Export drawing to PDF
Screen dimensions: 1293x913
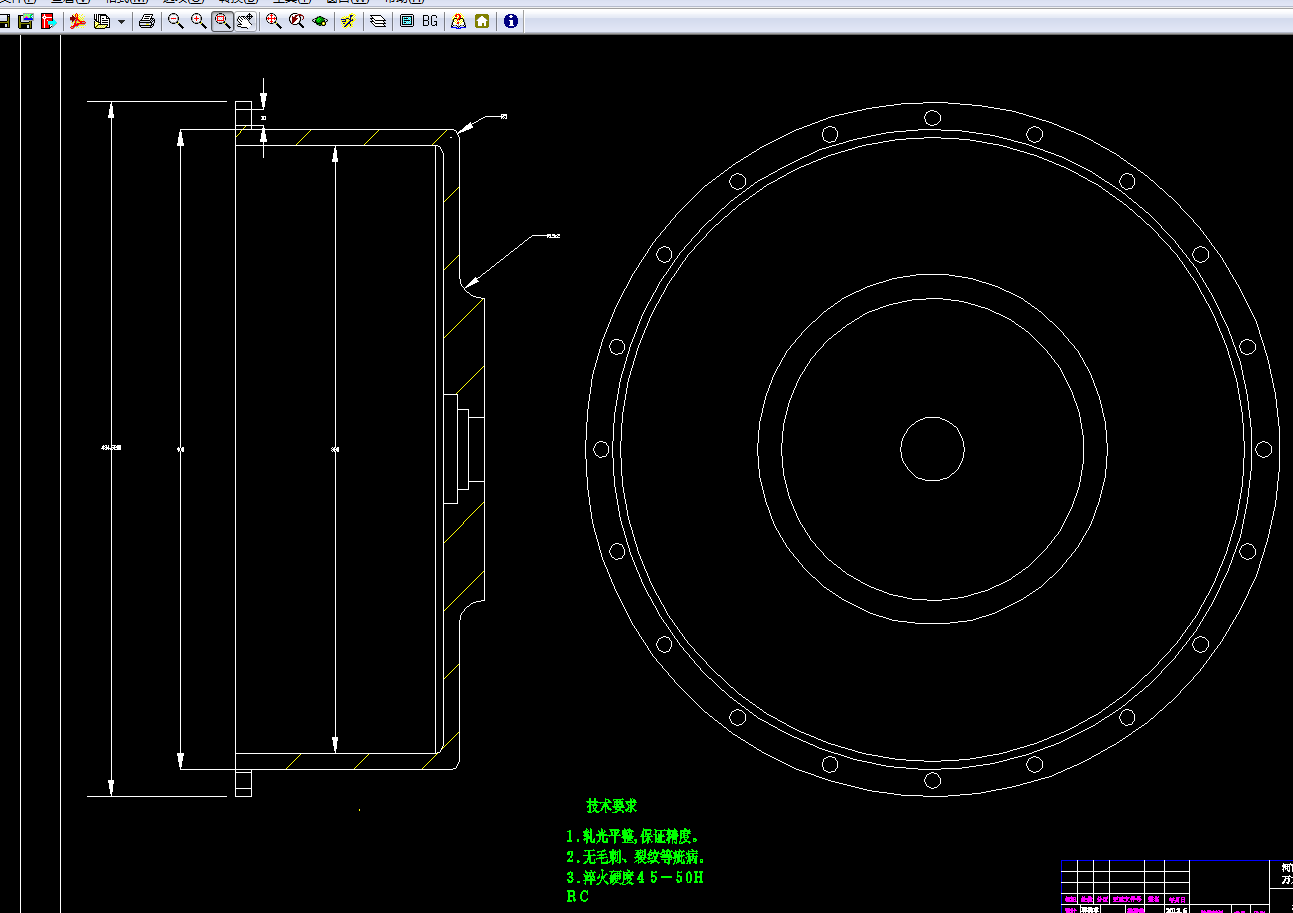click(77, 21)
